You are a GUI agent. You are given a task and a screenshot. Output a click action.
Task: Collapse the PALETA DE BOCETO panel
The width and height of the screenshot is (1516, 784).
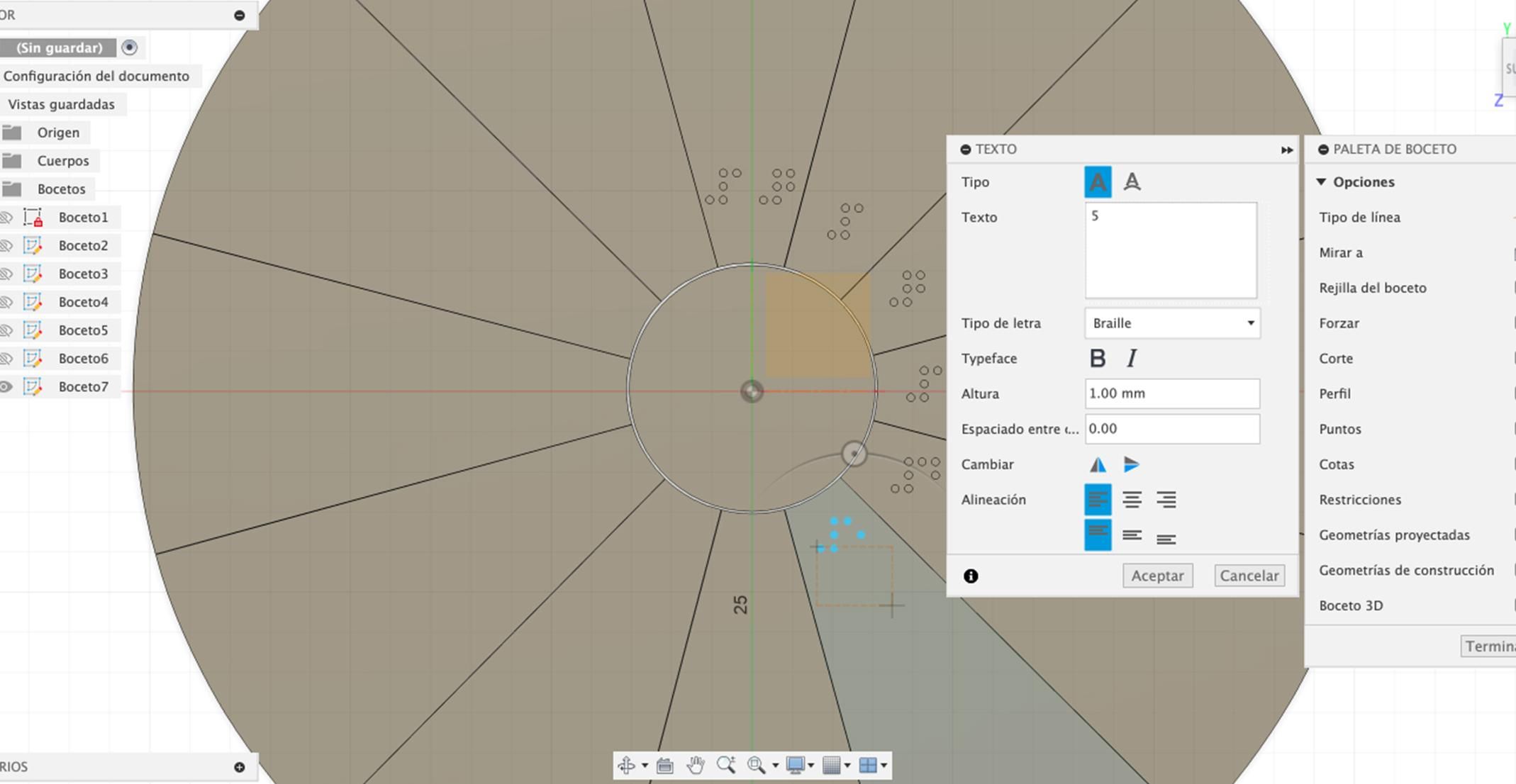[1323, 150]
